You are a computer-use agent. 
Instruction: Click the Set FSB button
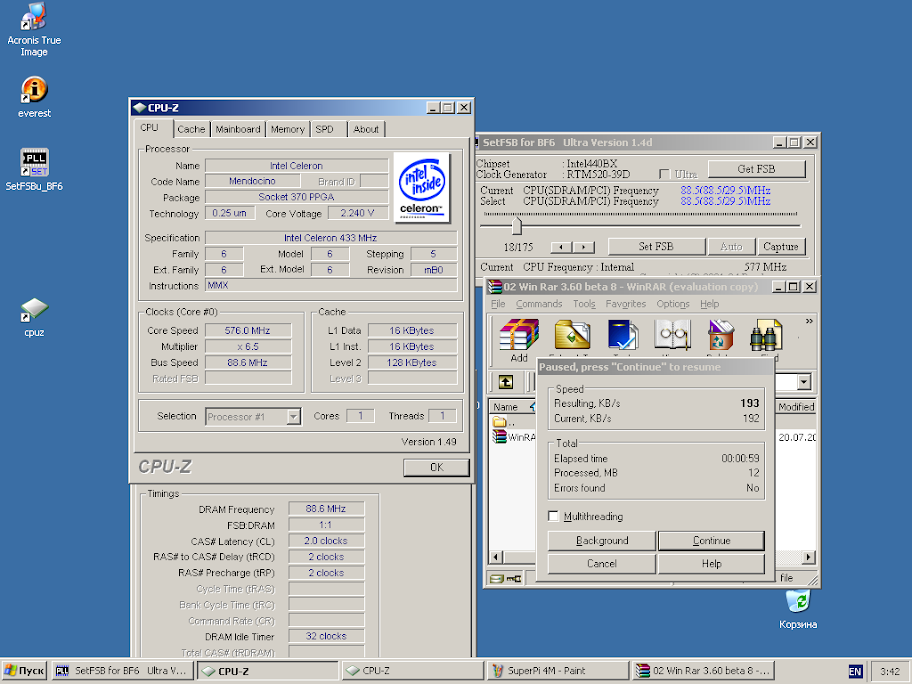pyautogui.click(x=656, y=247)
